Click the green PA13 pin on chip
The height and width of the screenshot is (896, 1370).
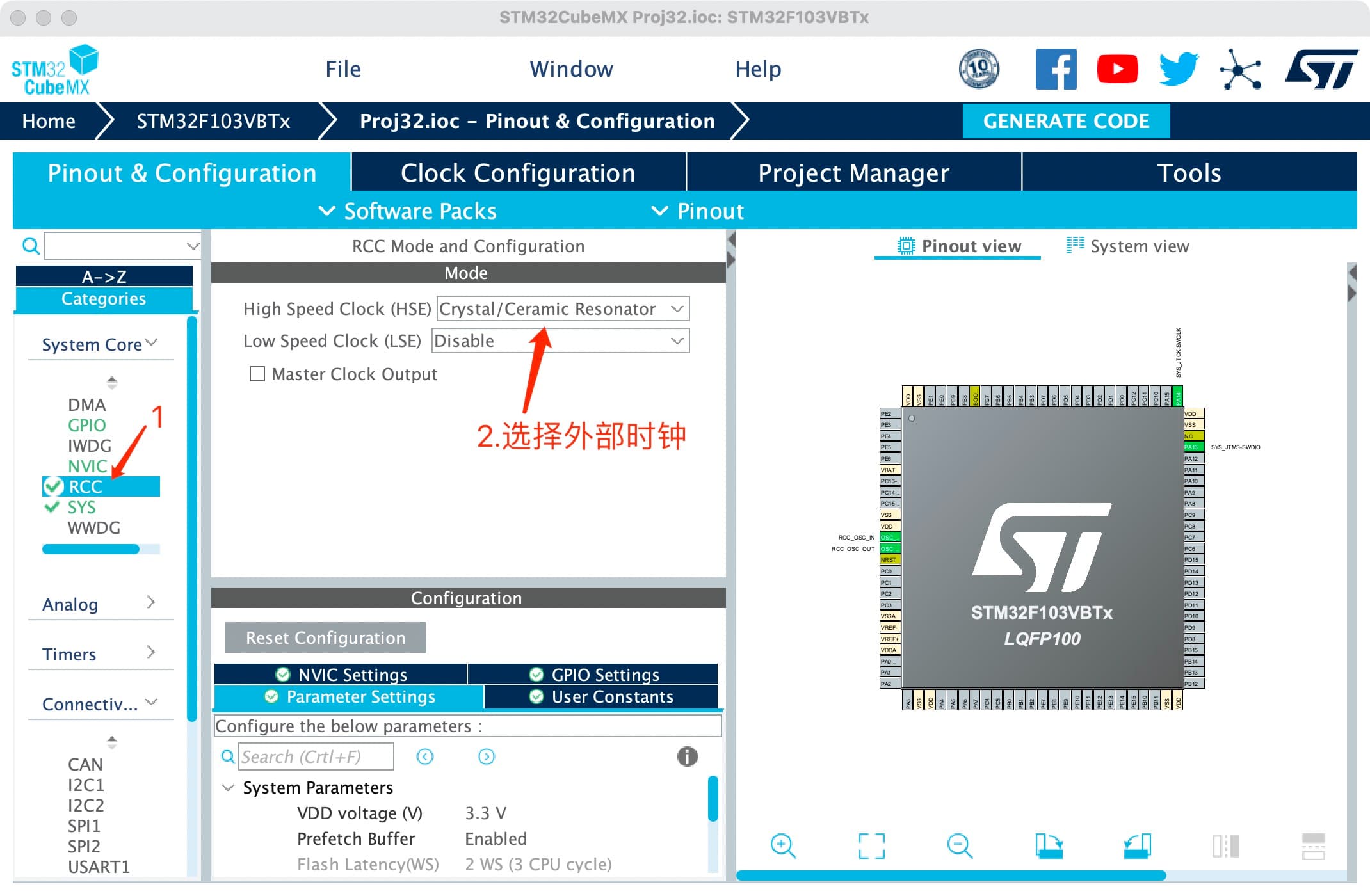(1194, 447)
